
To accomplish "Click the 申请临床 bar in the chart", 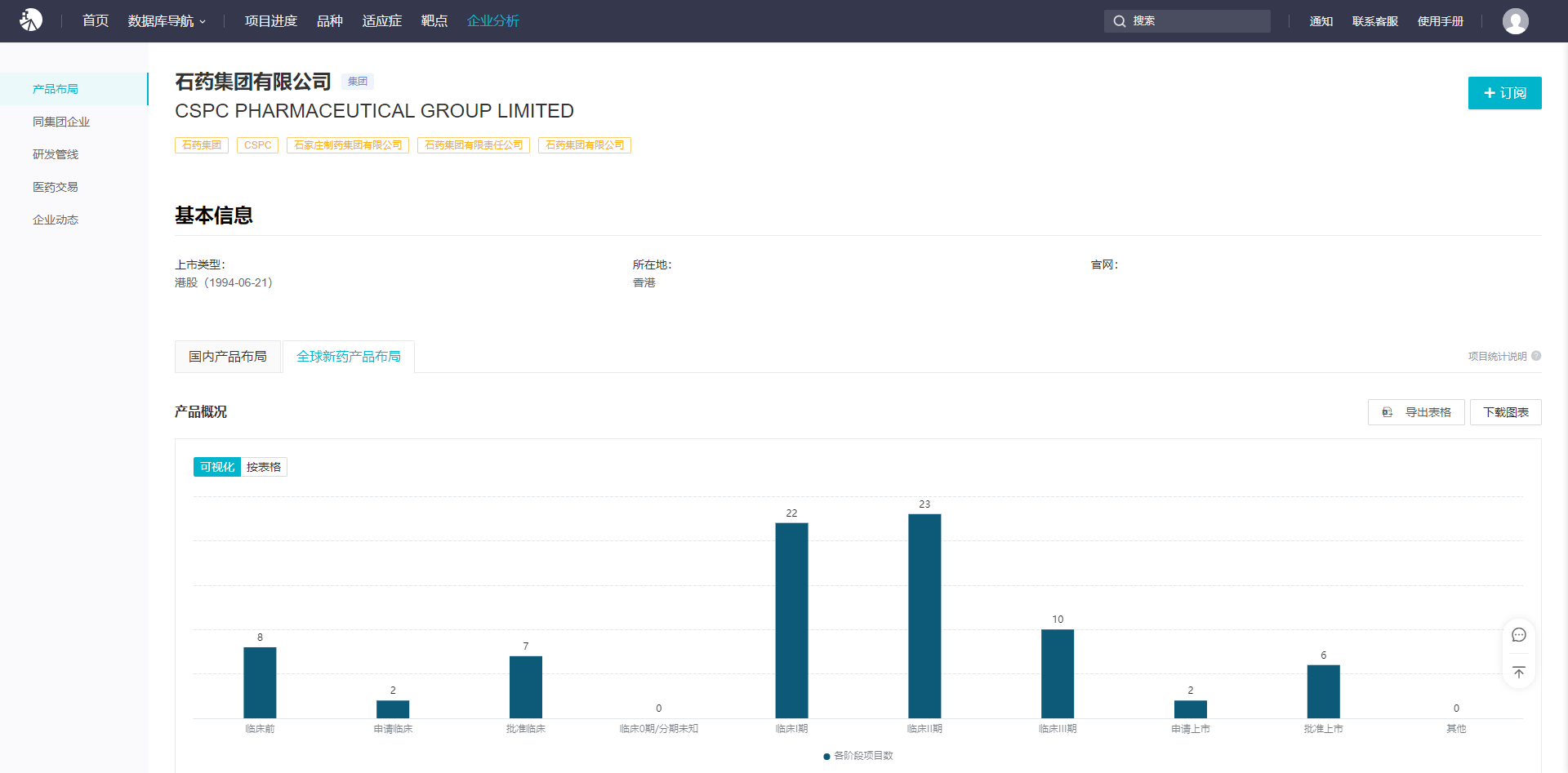I will coord(393,709).
